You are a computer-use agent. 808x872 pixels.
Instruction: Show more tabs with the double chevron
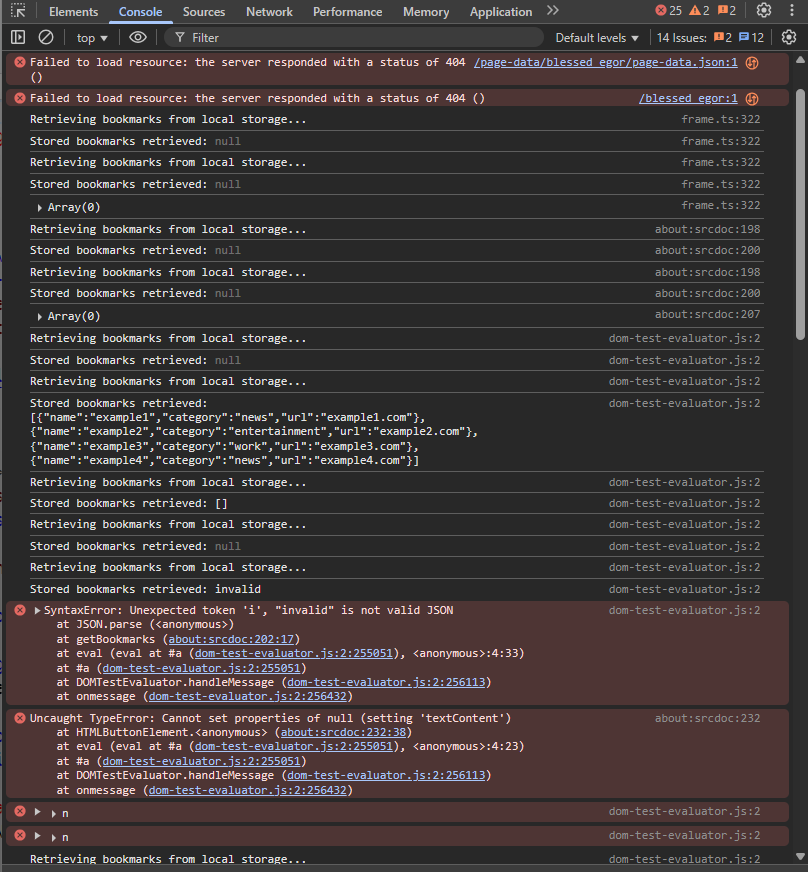552,11
